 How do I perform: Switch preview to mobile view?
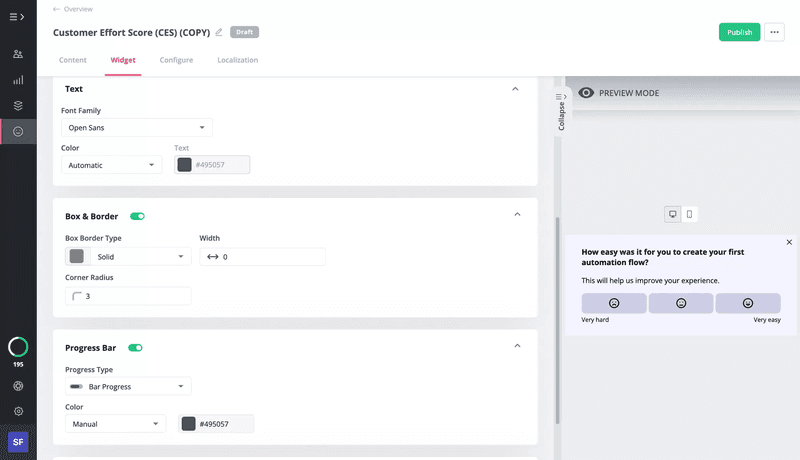pos(689,214)
